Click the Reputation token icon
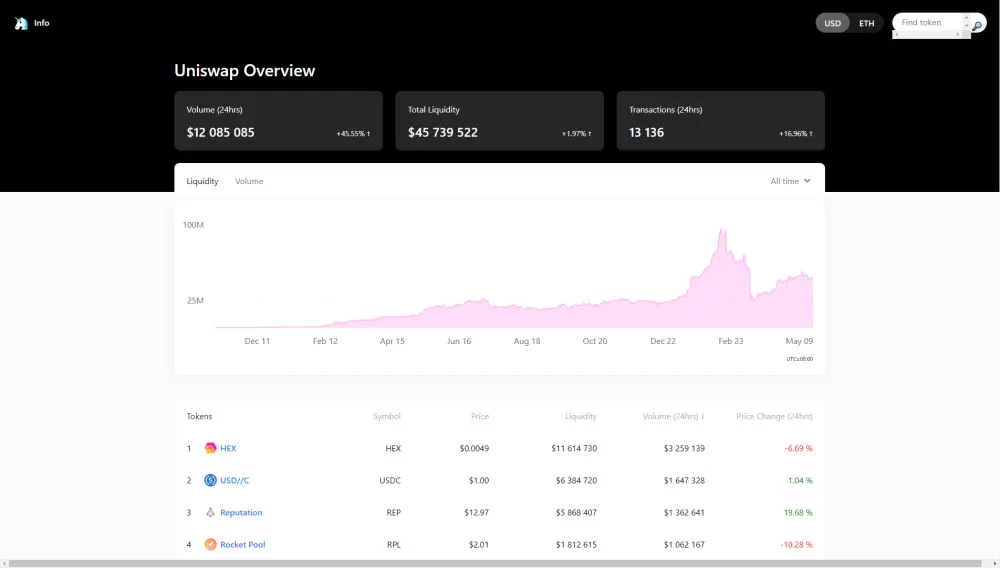 click(210, 513)
